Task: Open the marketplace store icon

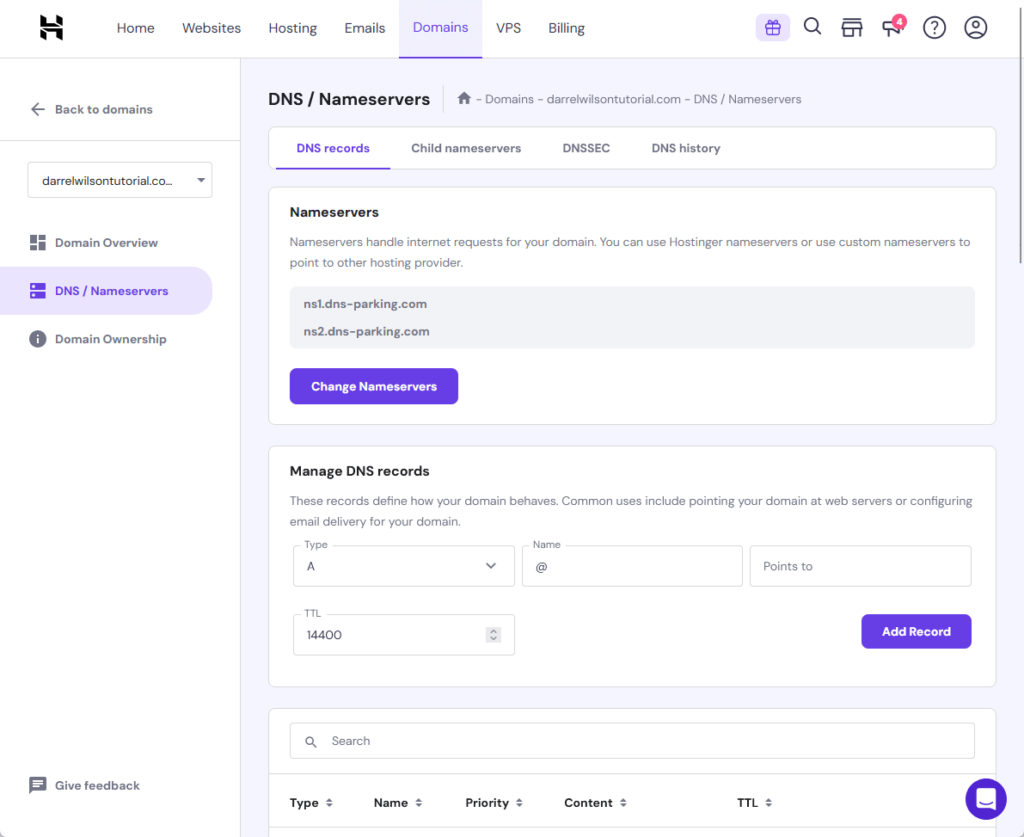Action: 852,27
